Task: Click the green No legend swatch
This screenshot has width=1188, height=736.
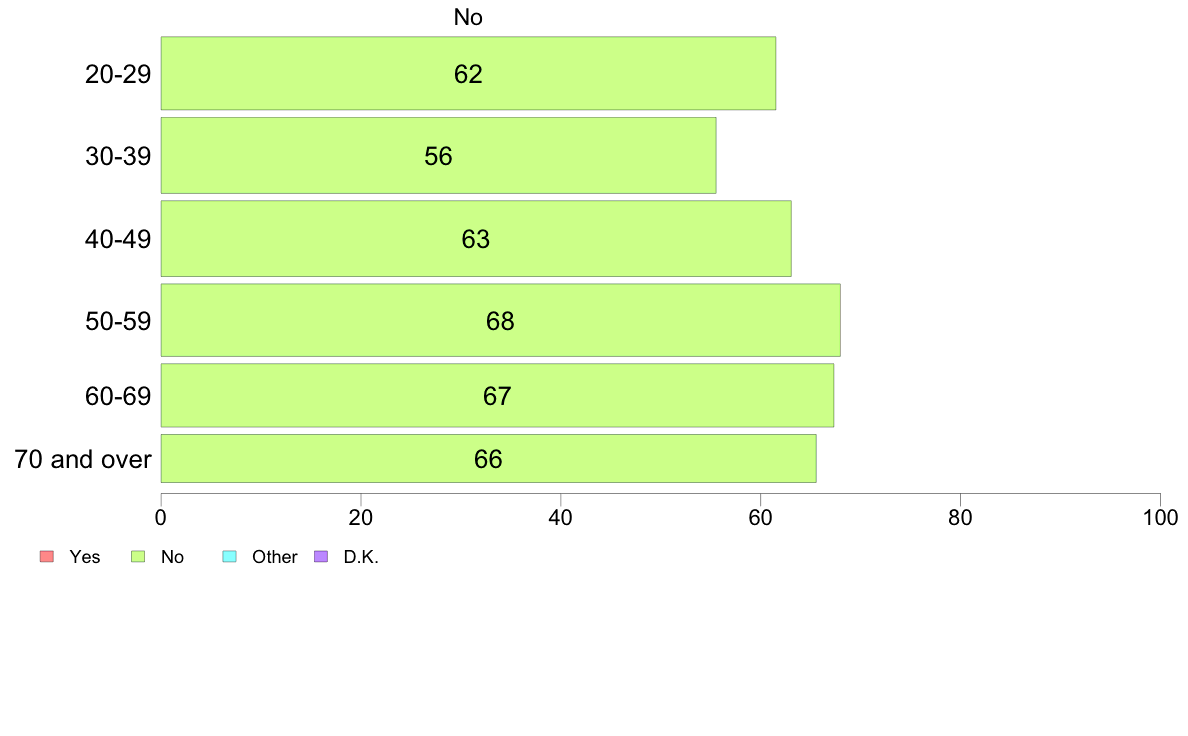Action: [138, 556]
